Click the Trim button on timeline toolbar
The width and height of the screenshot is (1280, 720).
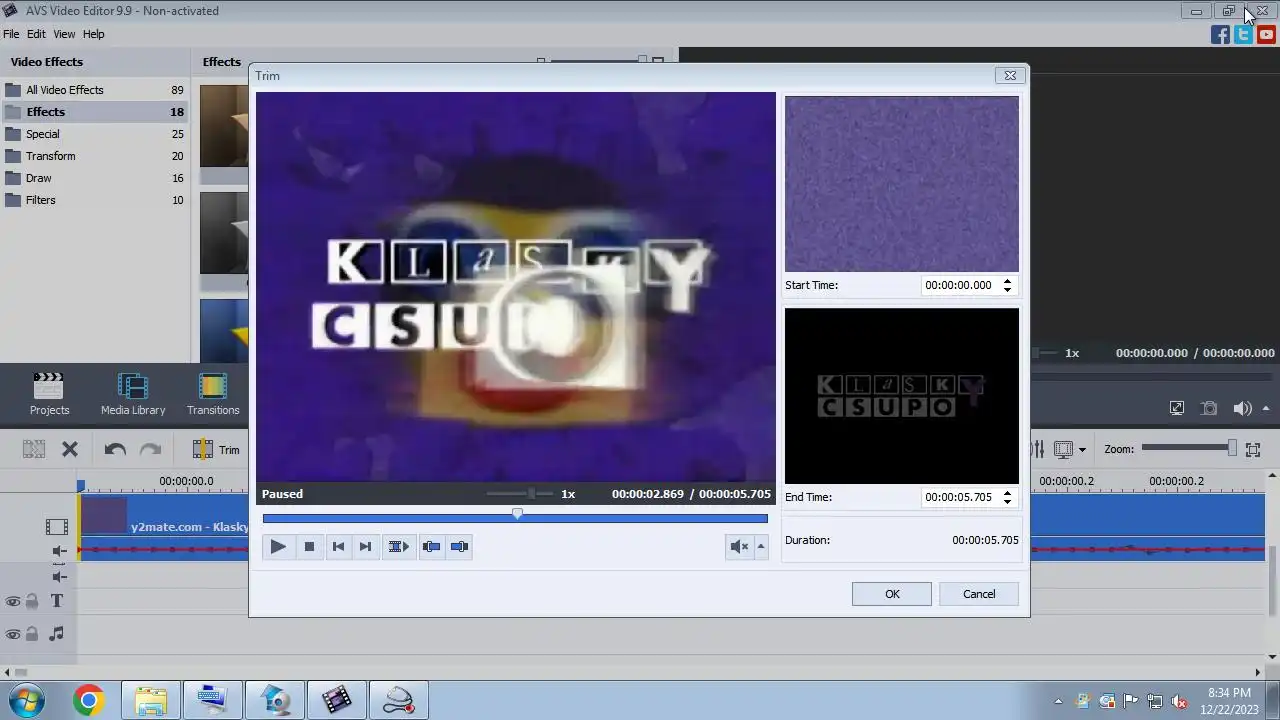pyautogui.click(x=216, y=450)
